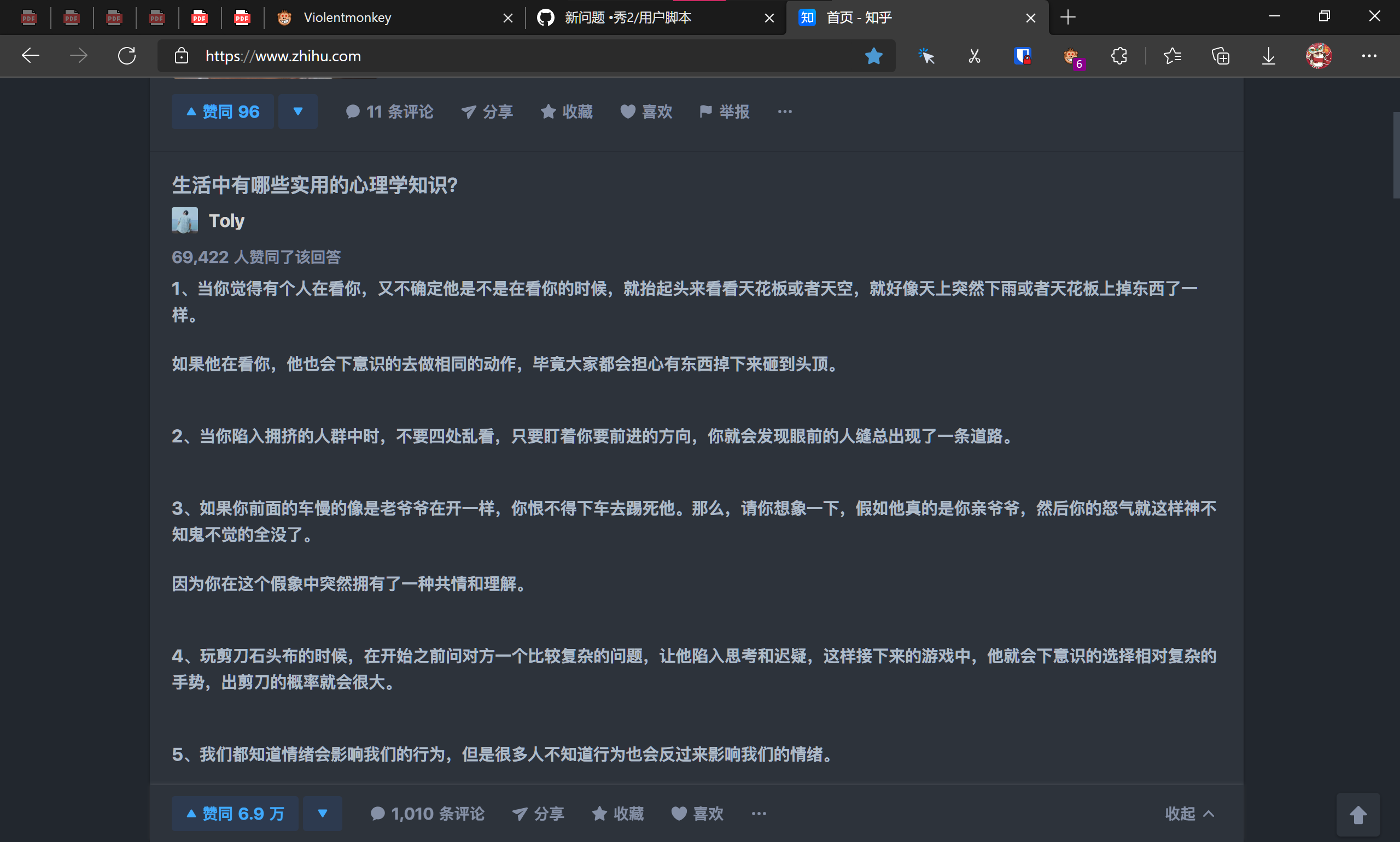Toggle the favorite star in the address bar
Screen dimensions: 1400x842
pos(873,56)
